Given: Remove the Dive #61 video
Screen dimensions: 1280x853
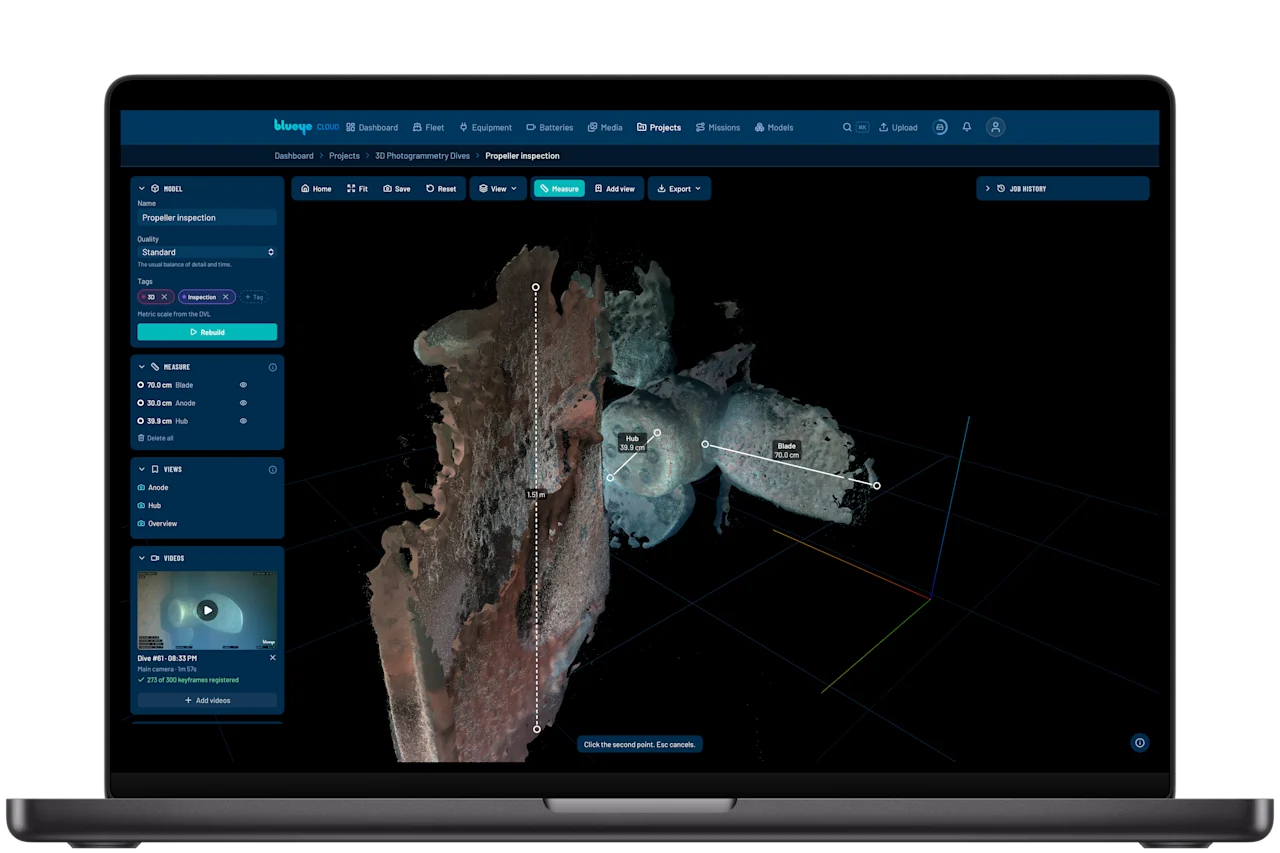Looking at the screenshot, I should tap(273, 658).
